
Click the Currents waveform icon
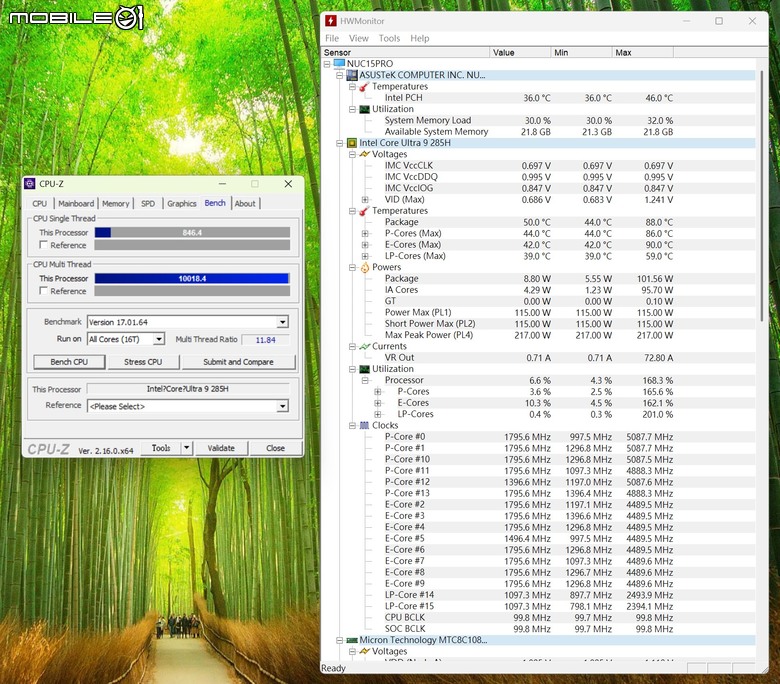click(x=364, y=347)
